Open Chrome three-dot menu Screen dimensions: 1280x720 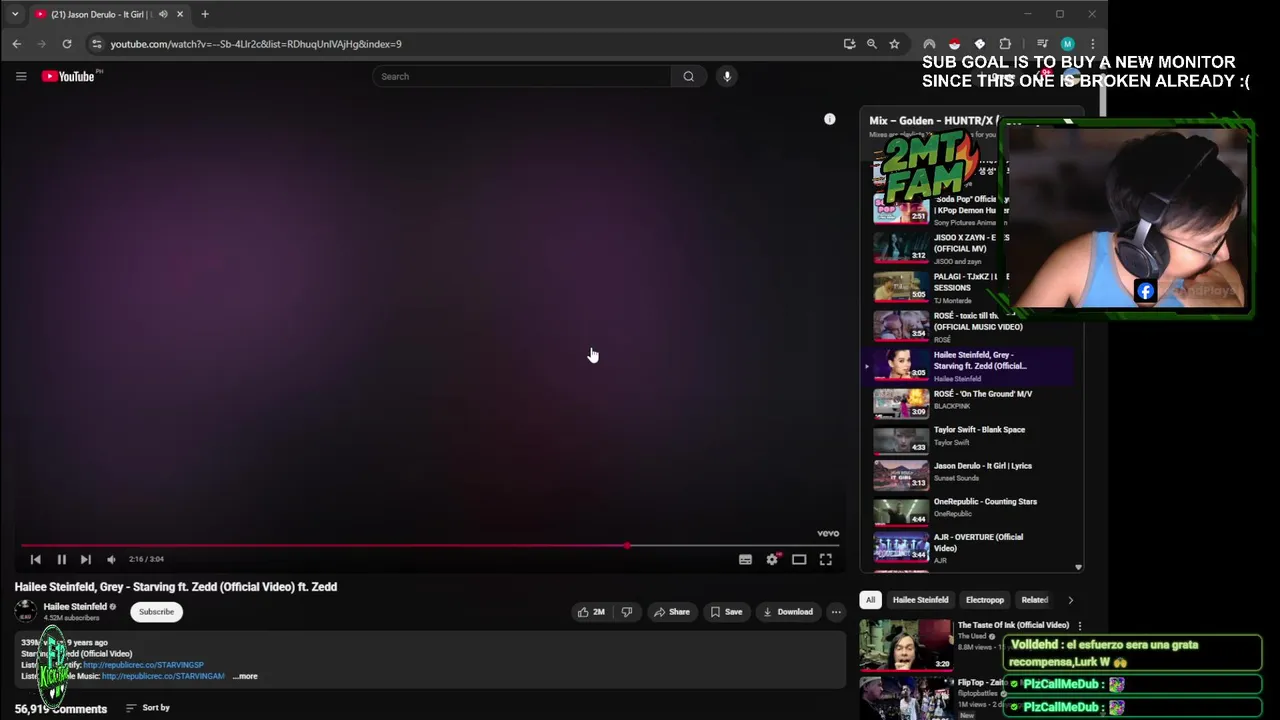click(x=1092, y=44)
